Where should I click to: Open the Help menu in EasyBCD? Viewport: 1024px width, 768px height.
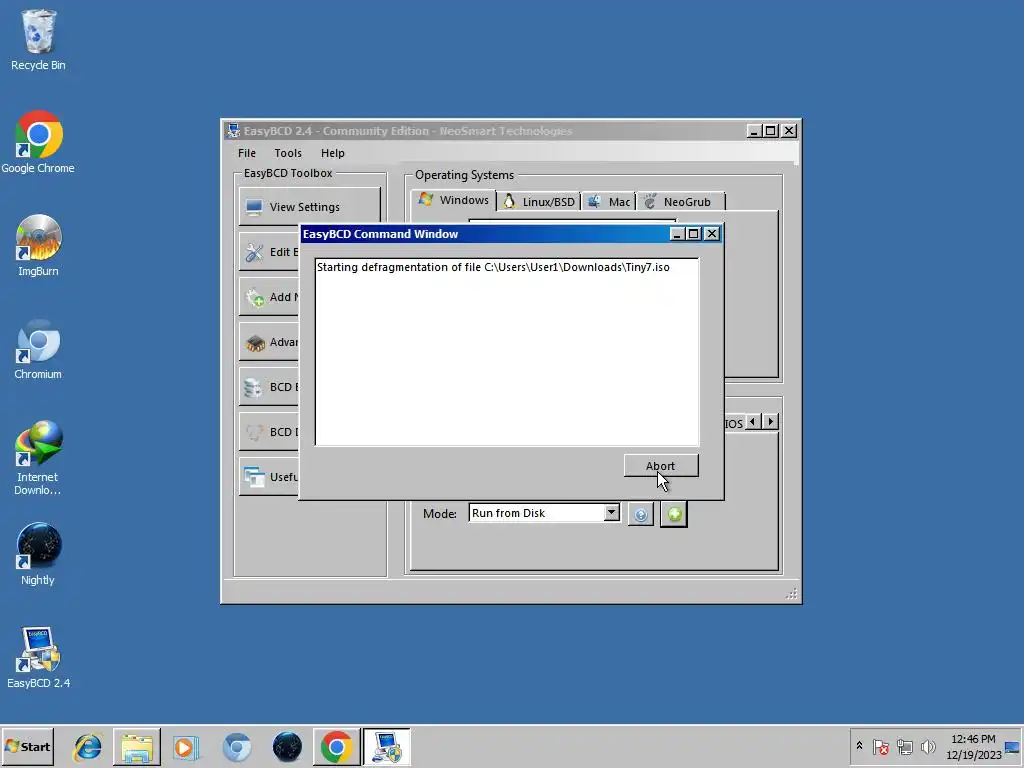coord(332,153)
